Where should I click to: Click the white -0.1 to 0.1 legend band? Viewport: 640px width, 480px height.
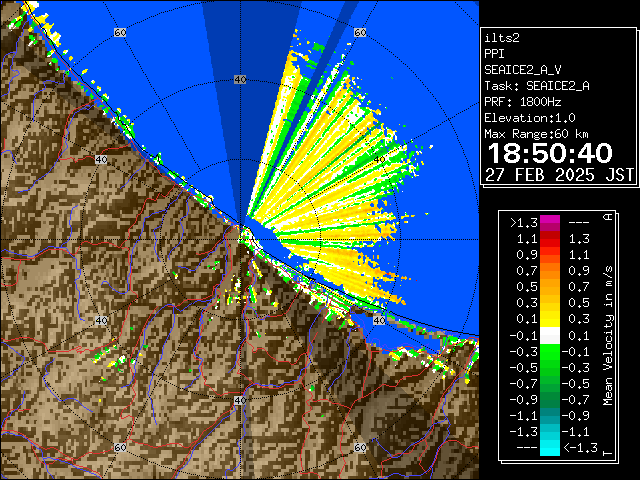point(550,336)
